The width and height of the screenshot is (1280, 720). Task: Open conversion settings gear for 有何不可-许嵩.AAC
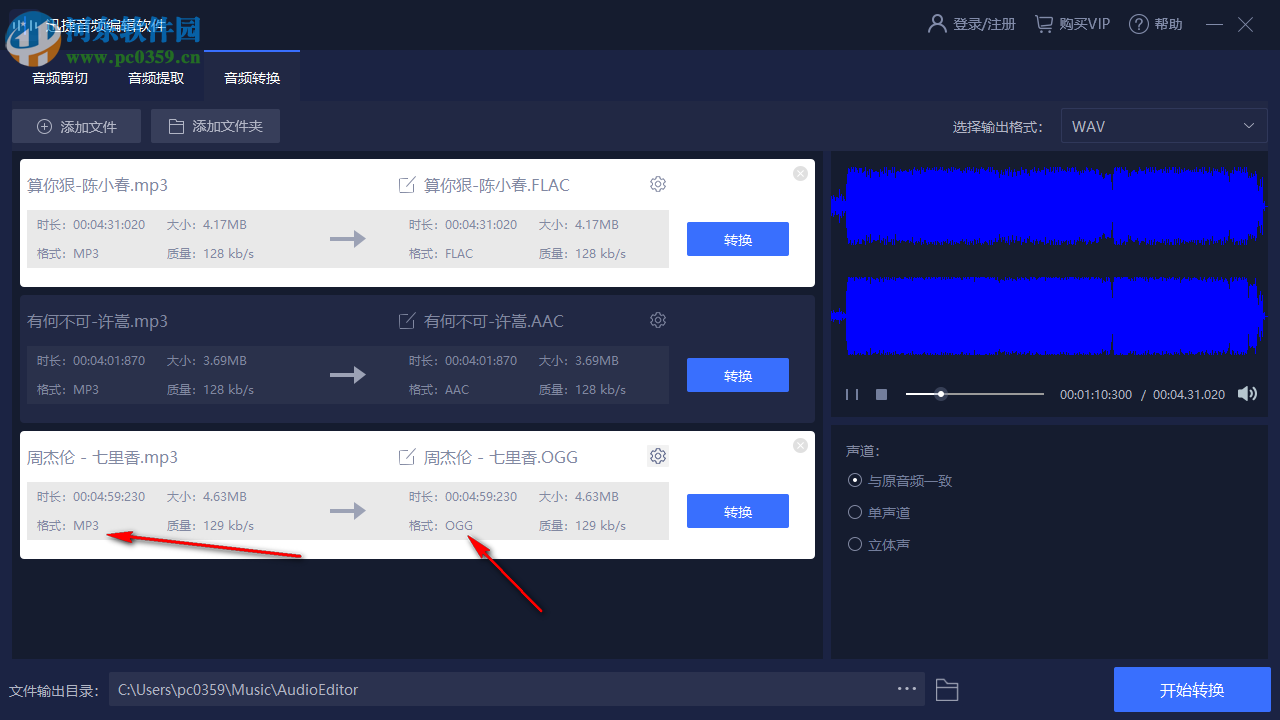coord(657,319)
